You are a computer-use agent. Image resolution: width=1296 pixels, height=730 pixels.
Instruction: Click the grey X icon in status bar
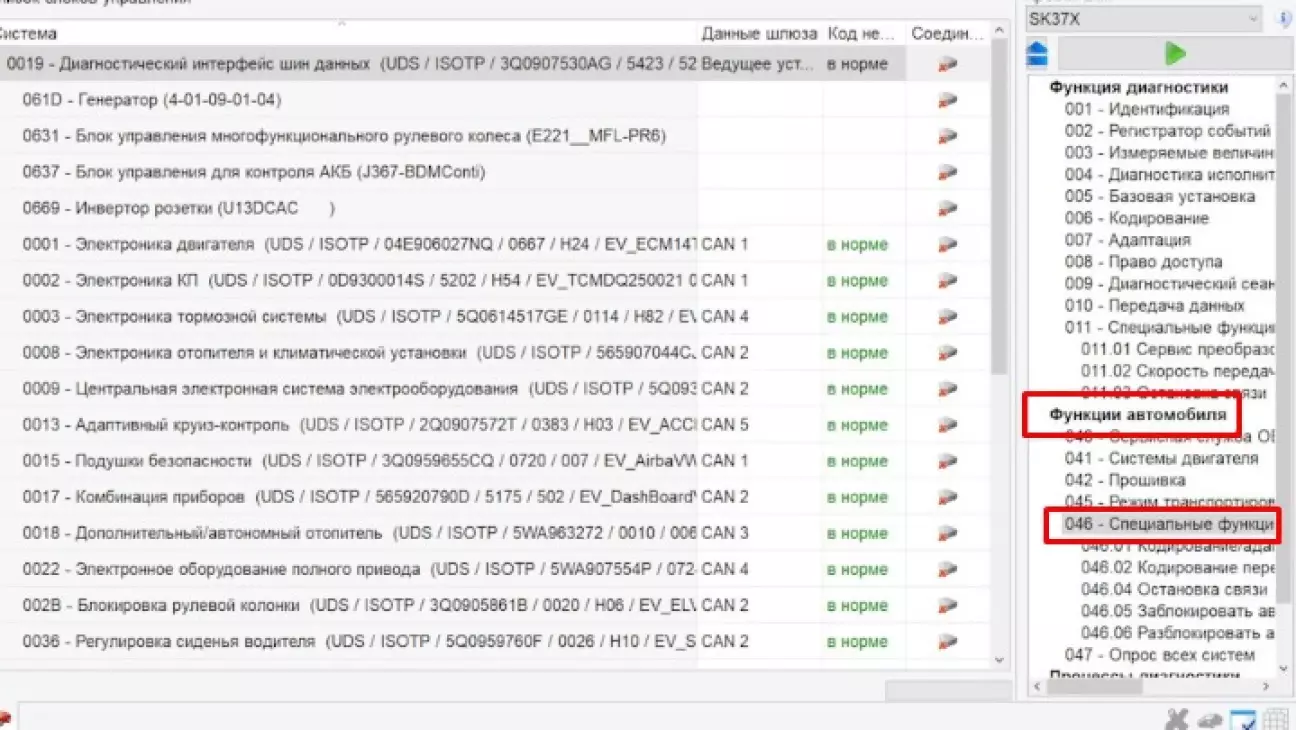tap(1177, 719)
